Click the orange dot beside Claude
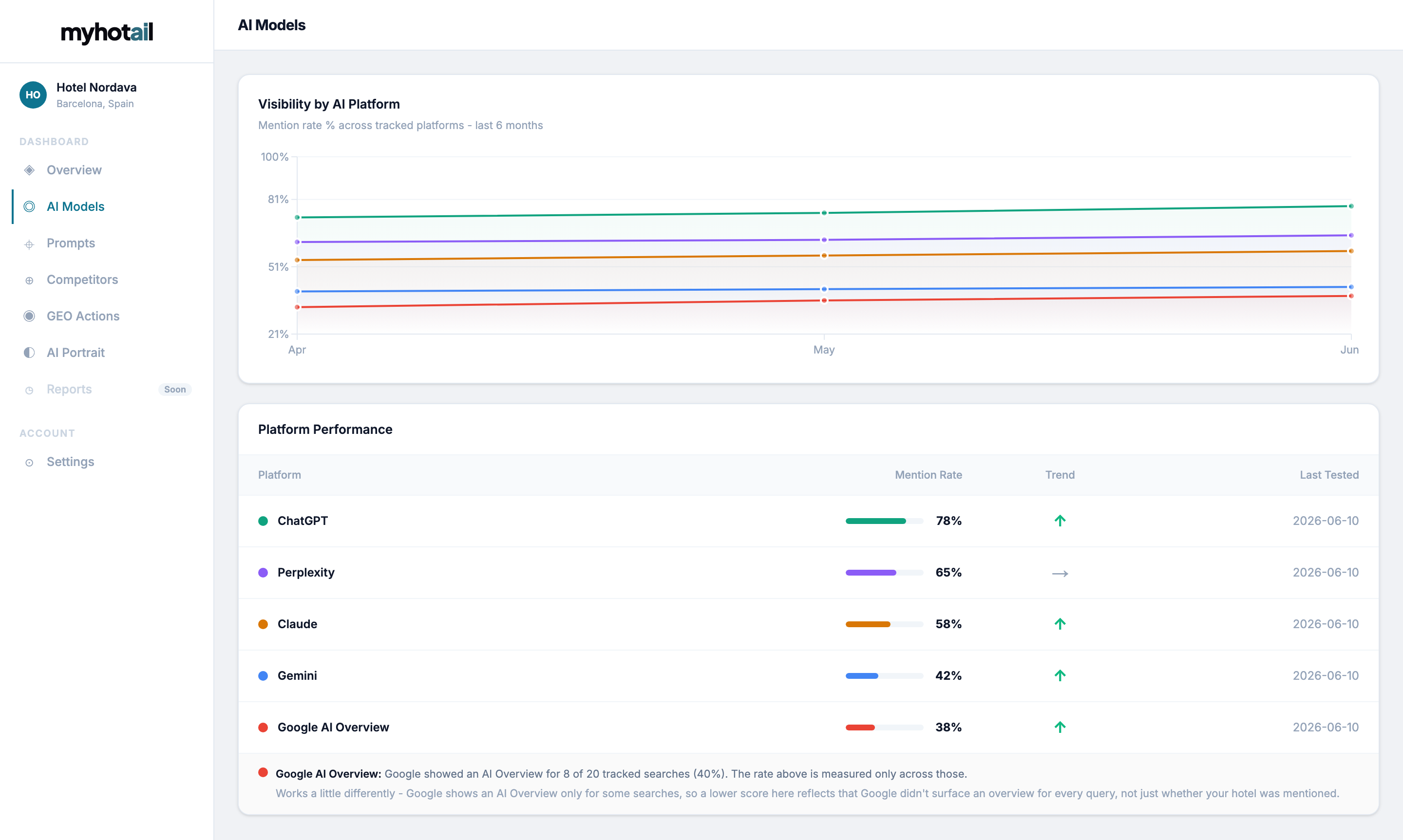The height and width of the screenshot is (840, 1403). [263, 624]
